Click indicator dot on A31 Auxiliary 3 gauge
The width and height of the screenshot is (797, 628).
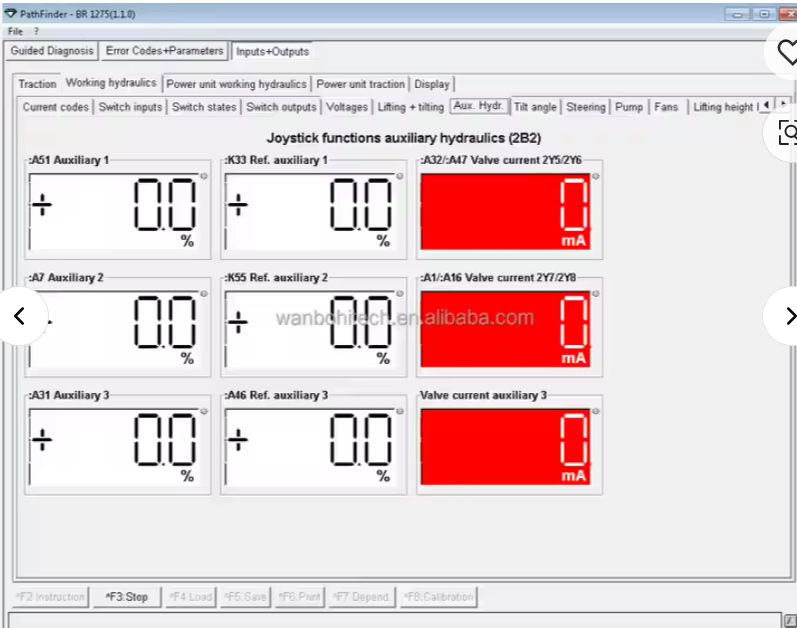click(204, 411)
